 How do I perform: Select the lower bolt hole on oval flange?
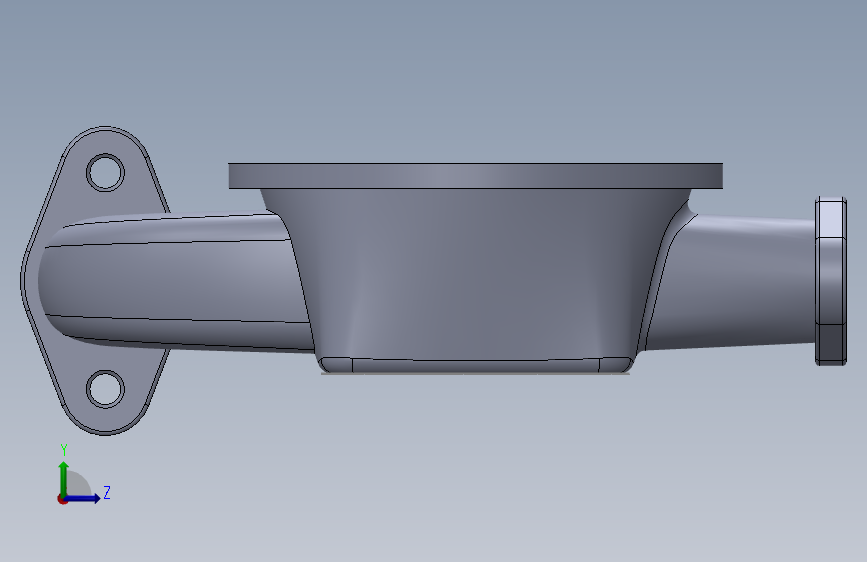(105, 389)
